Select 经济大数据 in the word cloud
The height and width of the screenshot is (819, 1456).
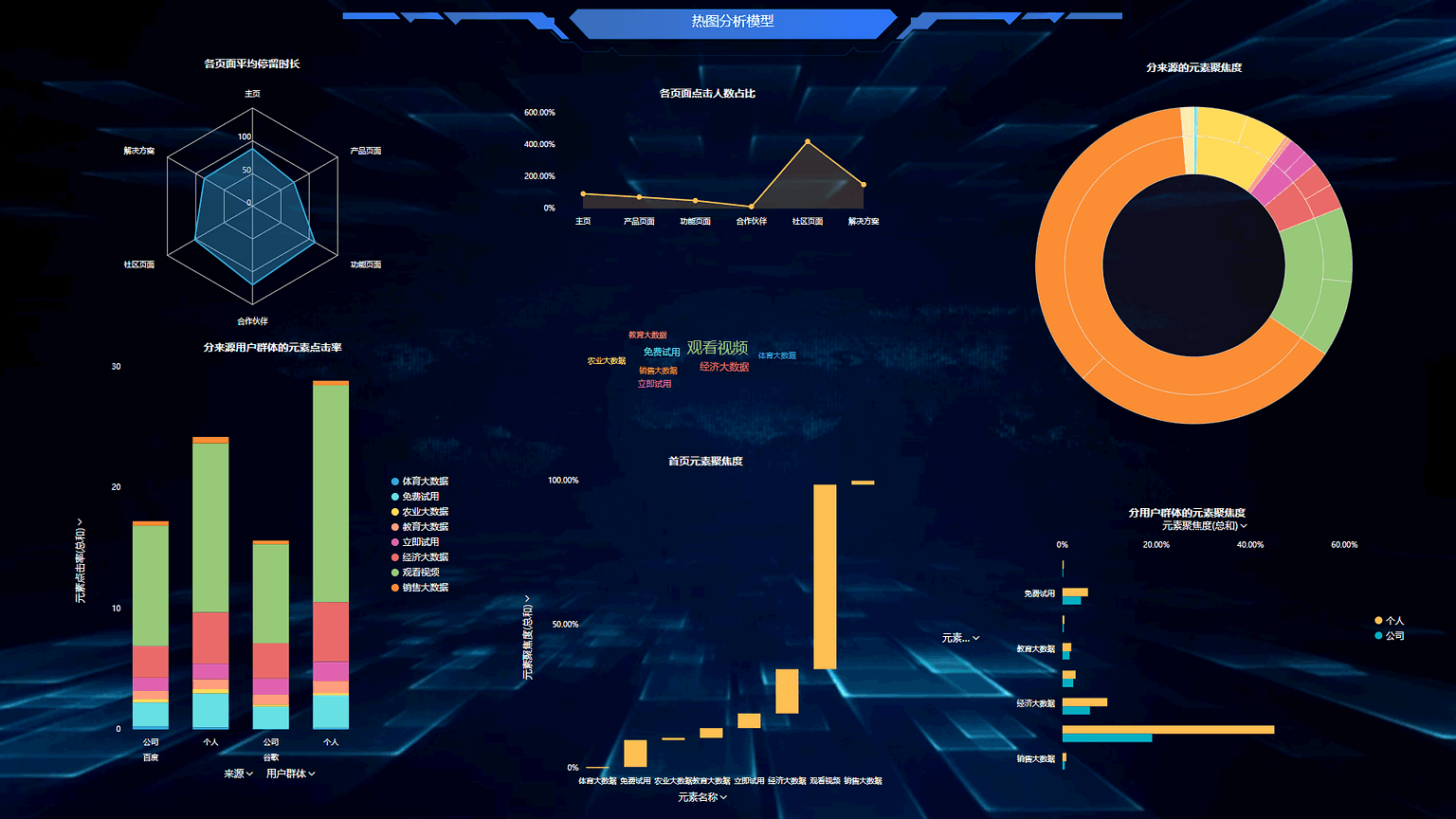click(724, 367)
